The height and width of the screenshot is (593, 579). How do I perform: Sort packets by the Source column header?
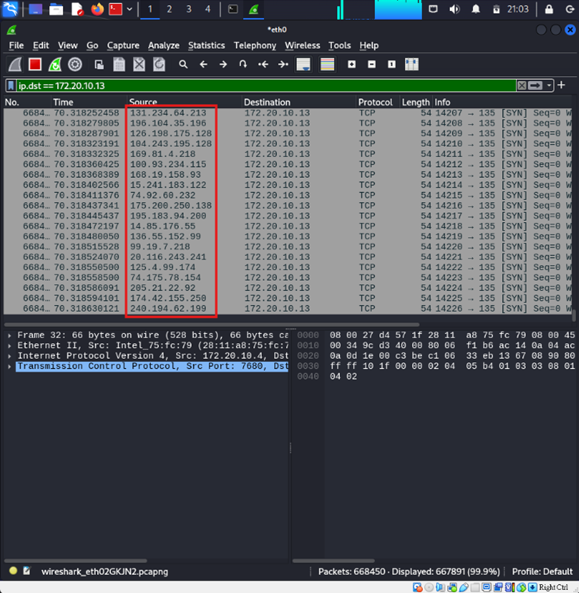pos(184,102)
